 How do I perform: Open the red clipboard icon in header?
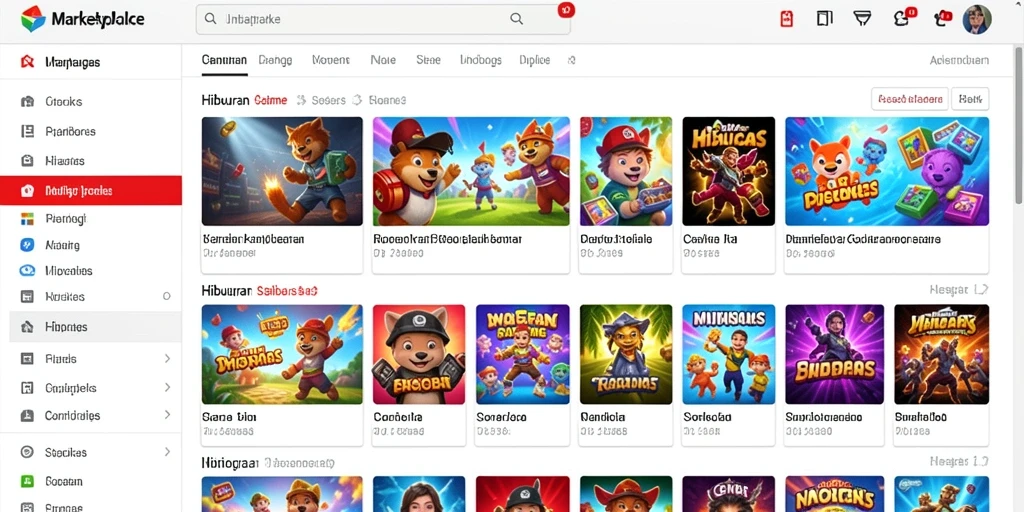(786, 19)
